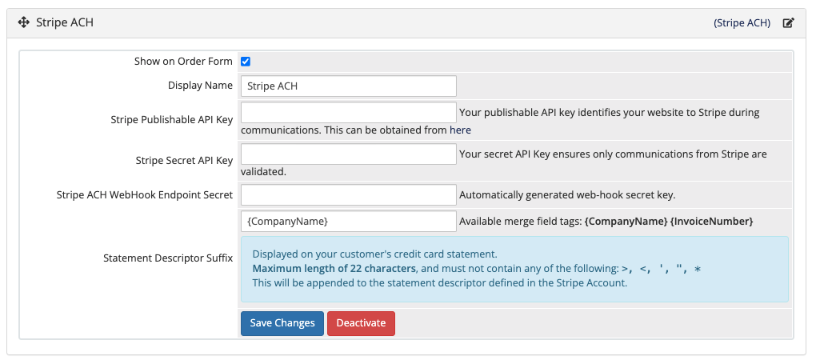Viewport: 813px width, 362px height.
Task: Click the Show on Order Form label
Action: [x=184, y=61]
